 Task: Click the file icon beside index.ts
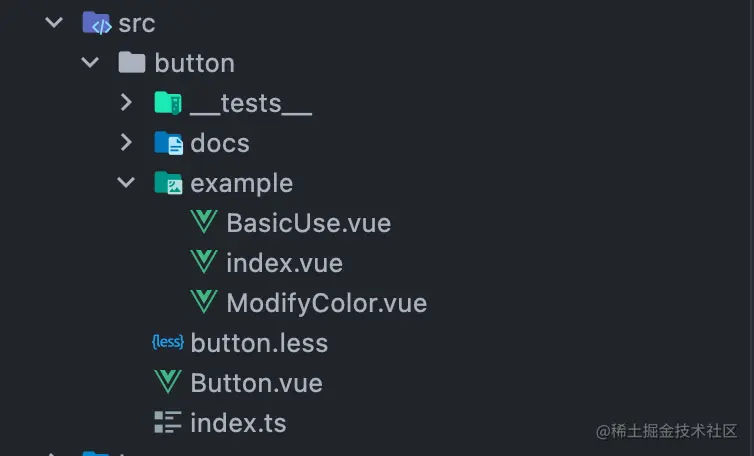click(x=168, y=422)
